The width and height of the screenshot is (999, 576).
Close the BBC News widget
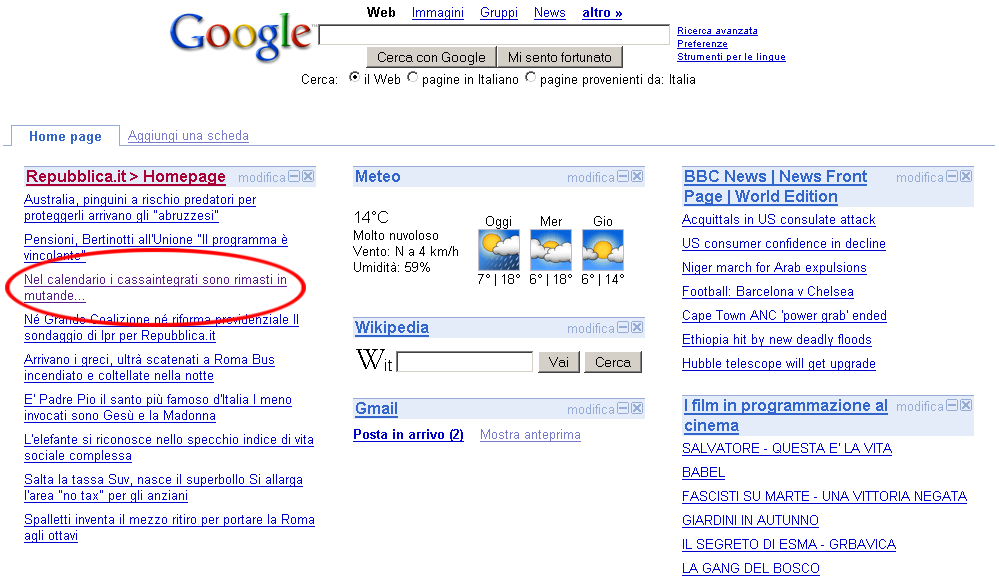pyautogui.click(x=966, y=176)
